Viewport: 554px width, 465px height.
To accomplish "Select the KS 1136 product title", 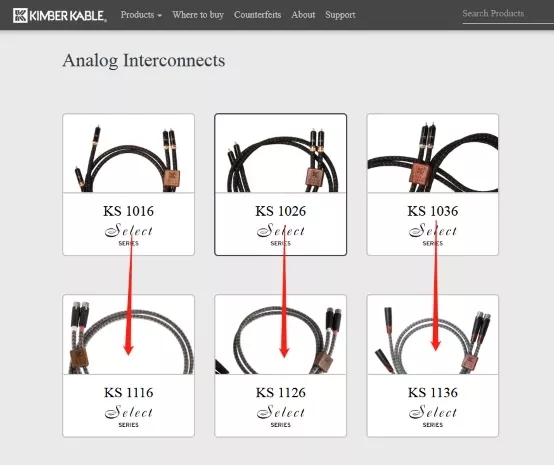I will coord(433,393).
